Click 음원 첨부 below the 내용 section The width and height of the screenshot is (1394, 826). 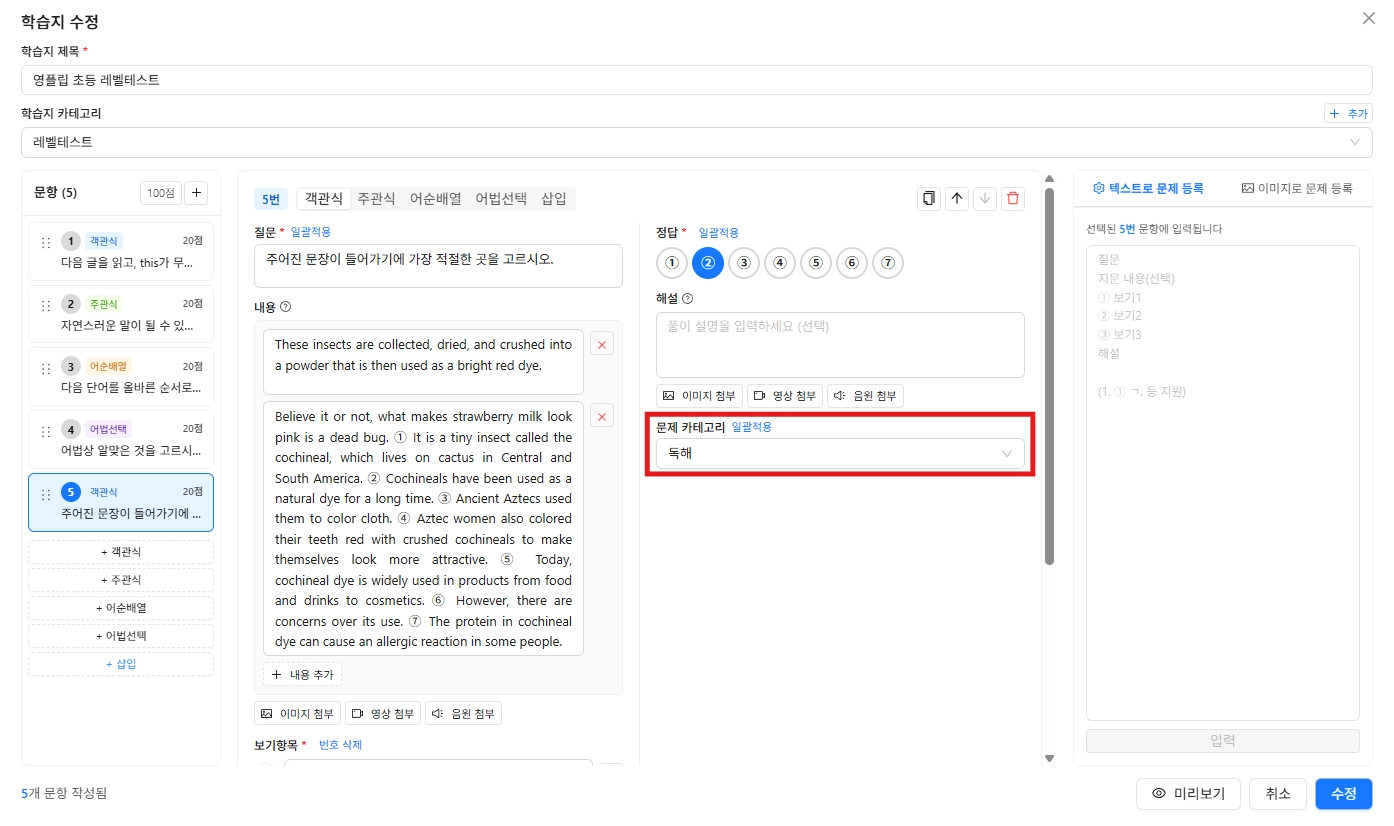[463, 714]
